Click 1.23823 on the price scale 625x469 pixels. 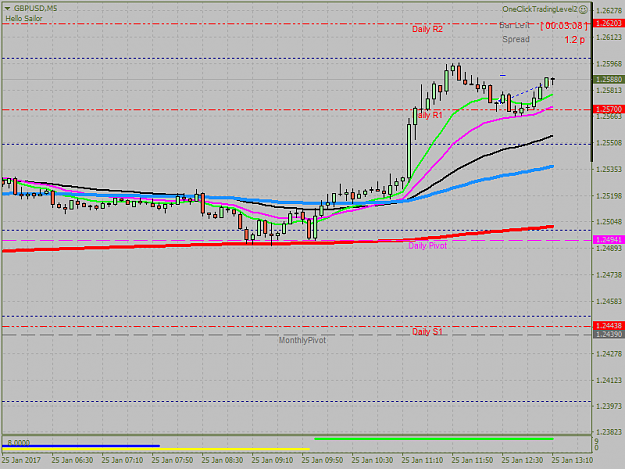click(x=609, y=432)
